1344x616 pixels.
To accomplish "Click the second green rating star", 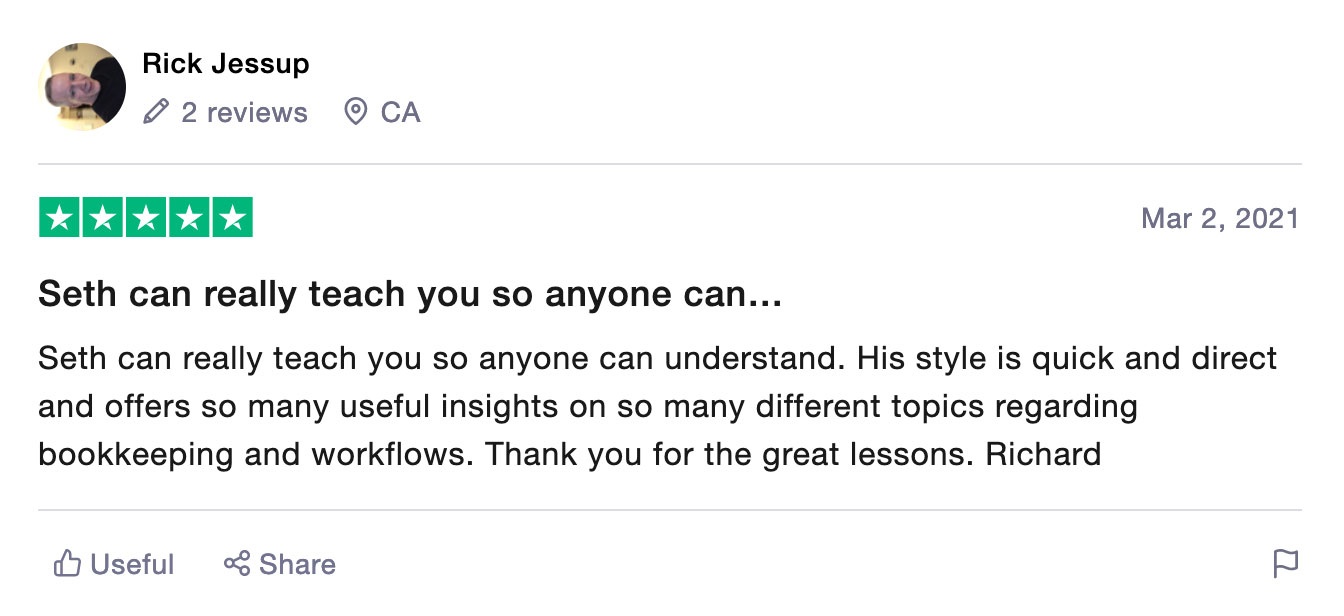I will (102, 218).
